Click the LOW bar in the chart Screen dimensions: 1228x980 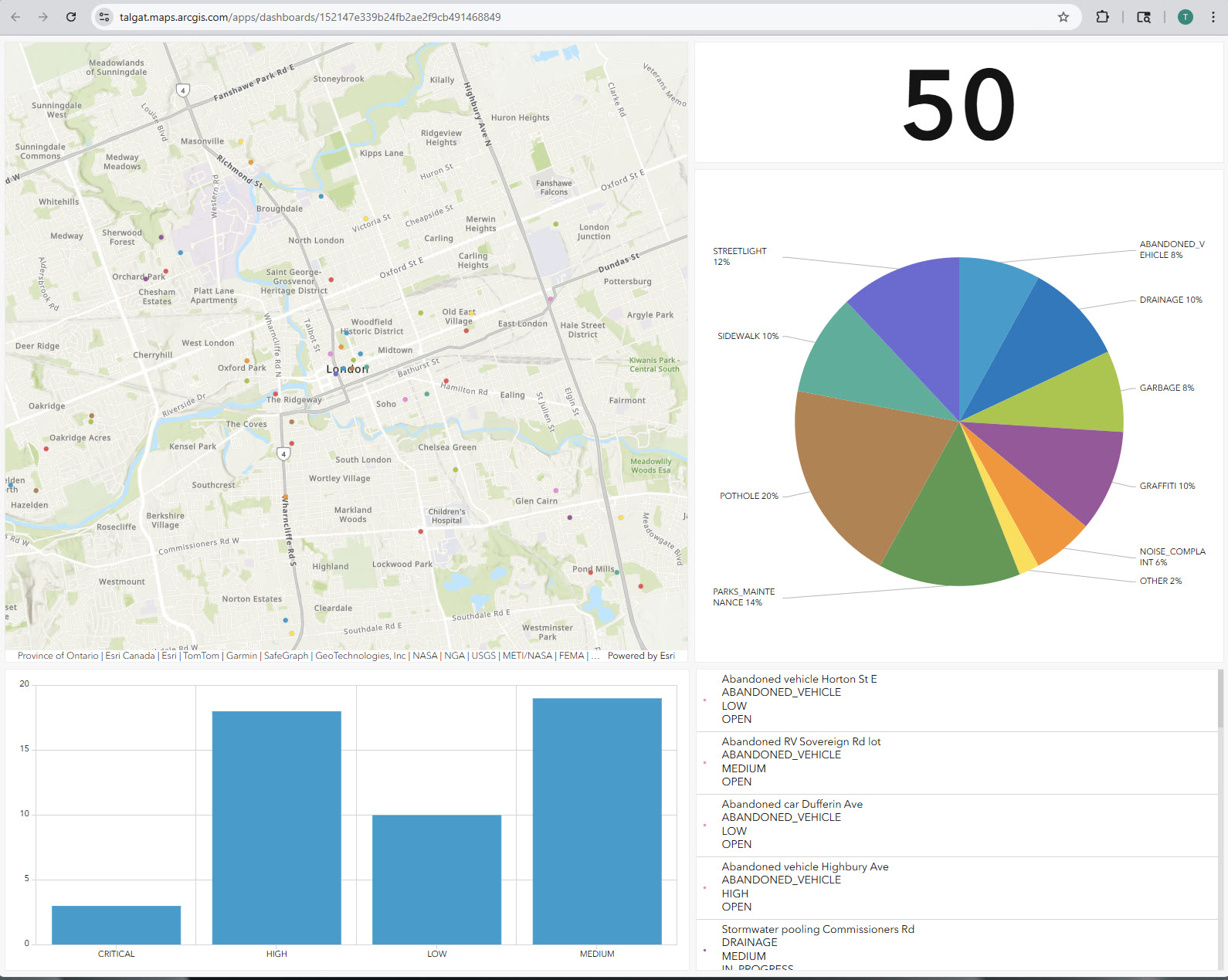click(436, 879)
